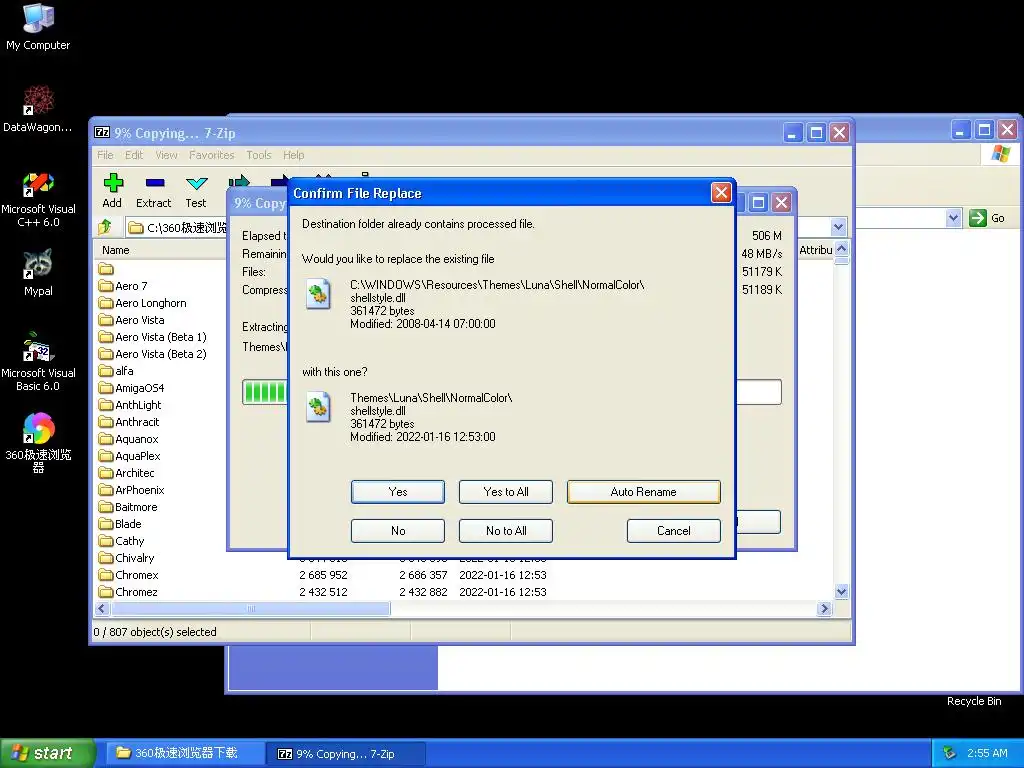Select Microsoft Visual Basic 6.0 icon
Screen dimensions: 1024x768
(x=38, y=362)
